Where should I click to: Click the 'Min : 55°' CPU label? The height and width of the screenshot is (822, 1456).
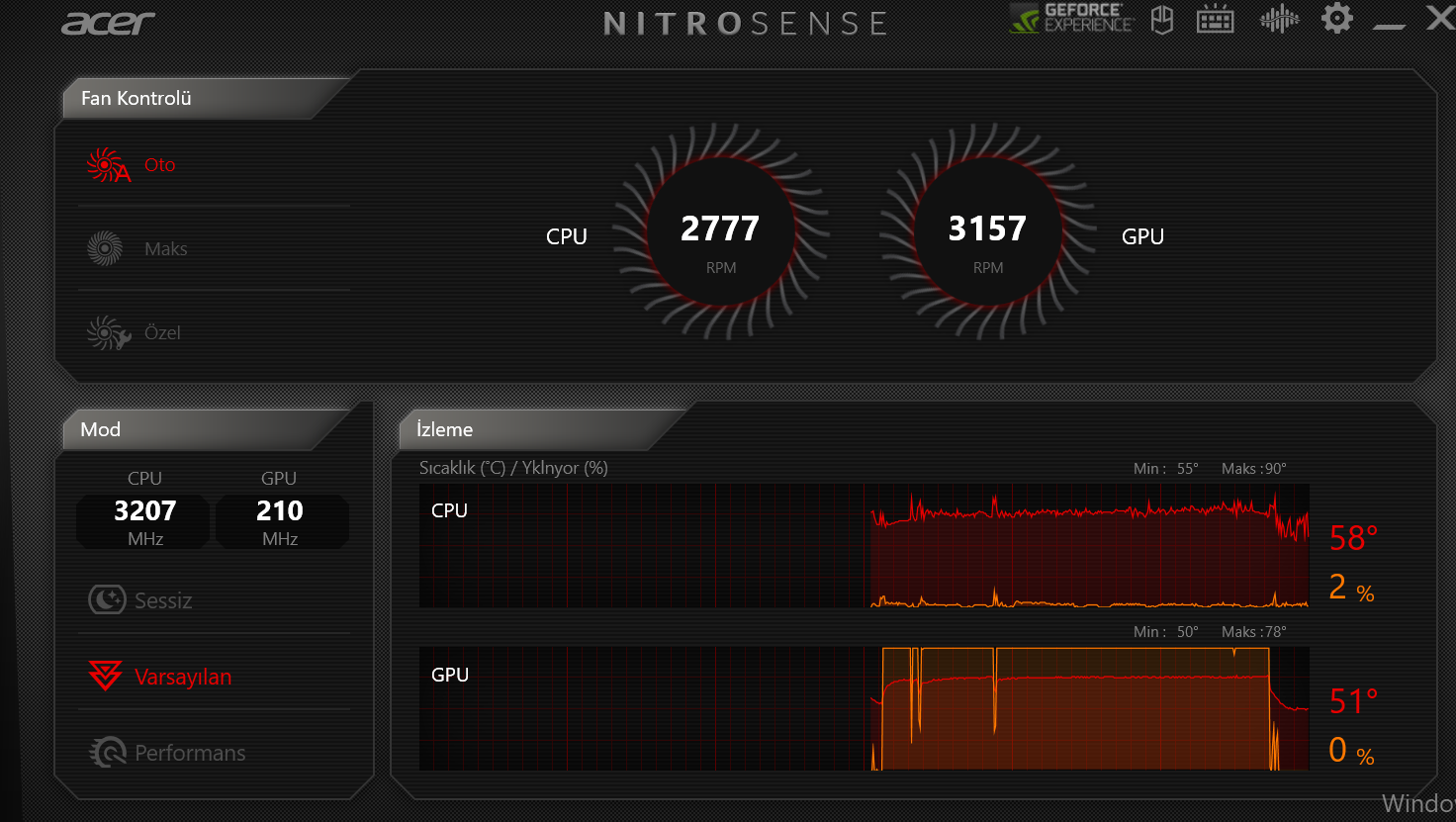pyautogui.click(x=1166, y=469)
